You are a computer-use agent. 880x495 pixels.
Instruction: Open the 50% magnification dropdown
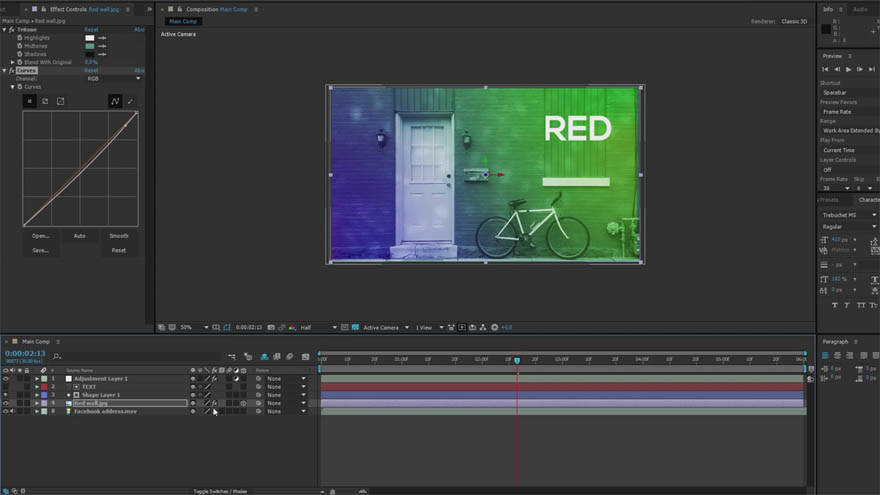194,327
